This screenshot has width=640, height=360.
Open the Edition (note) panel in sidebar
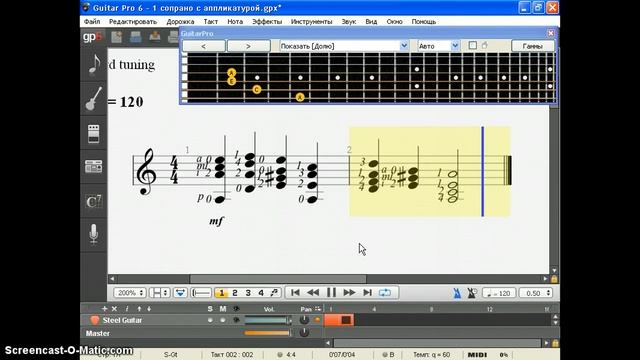coord(94,65)
